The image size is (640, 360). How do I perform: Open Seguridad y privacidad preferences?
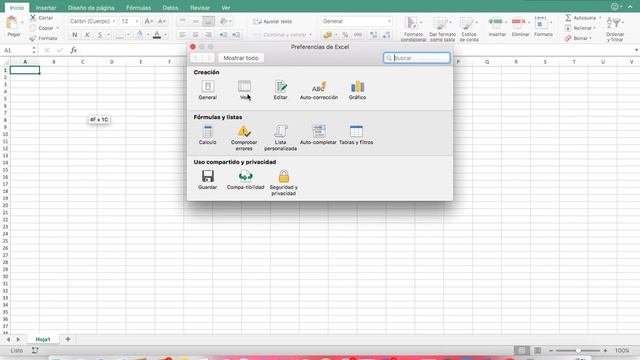click(284, 183)
